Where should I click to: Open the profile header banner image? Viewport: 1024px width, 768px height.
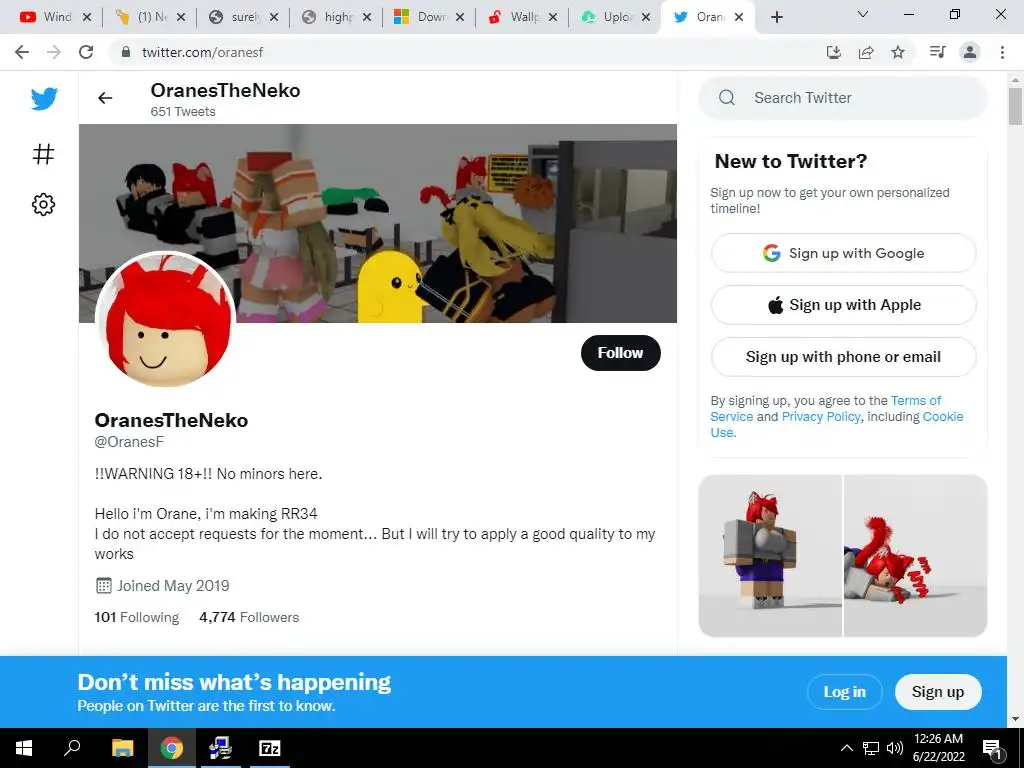[377, 223]
